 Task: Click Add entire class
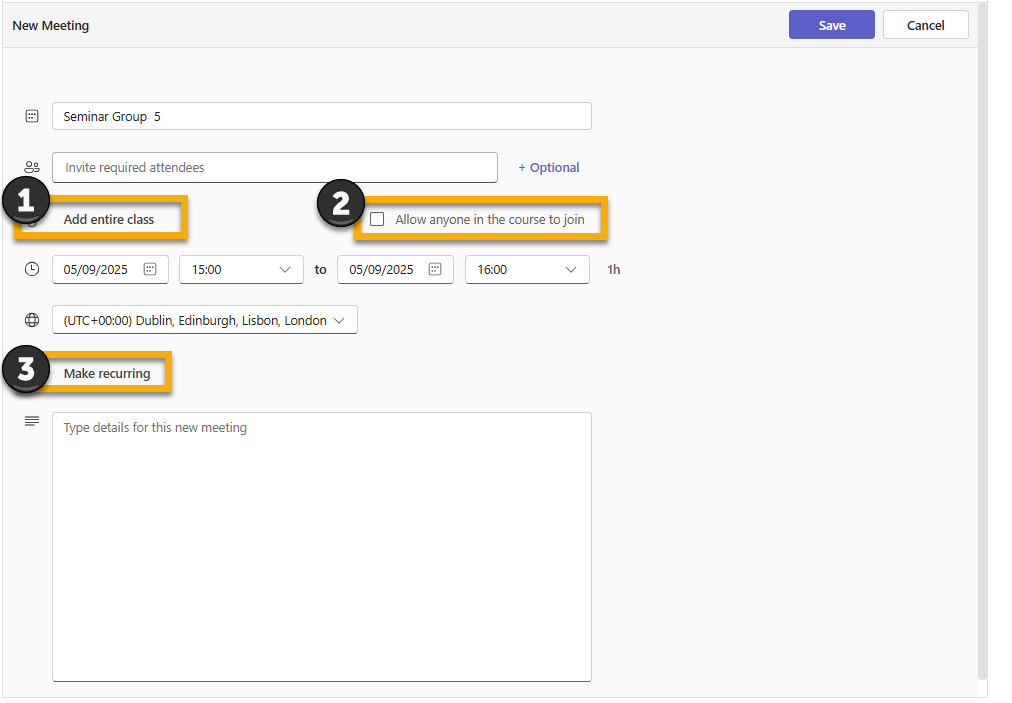109,219
